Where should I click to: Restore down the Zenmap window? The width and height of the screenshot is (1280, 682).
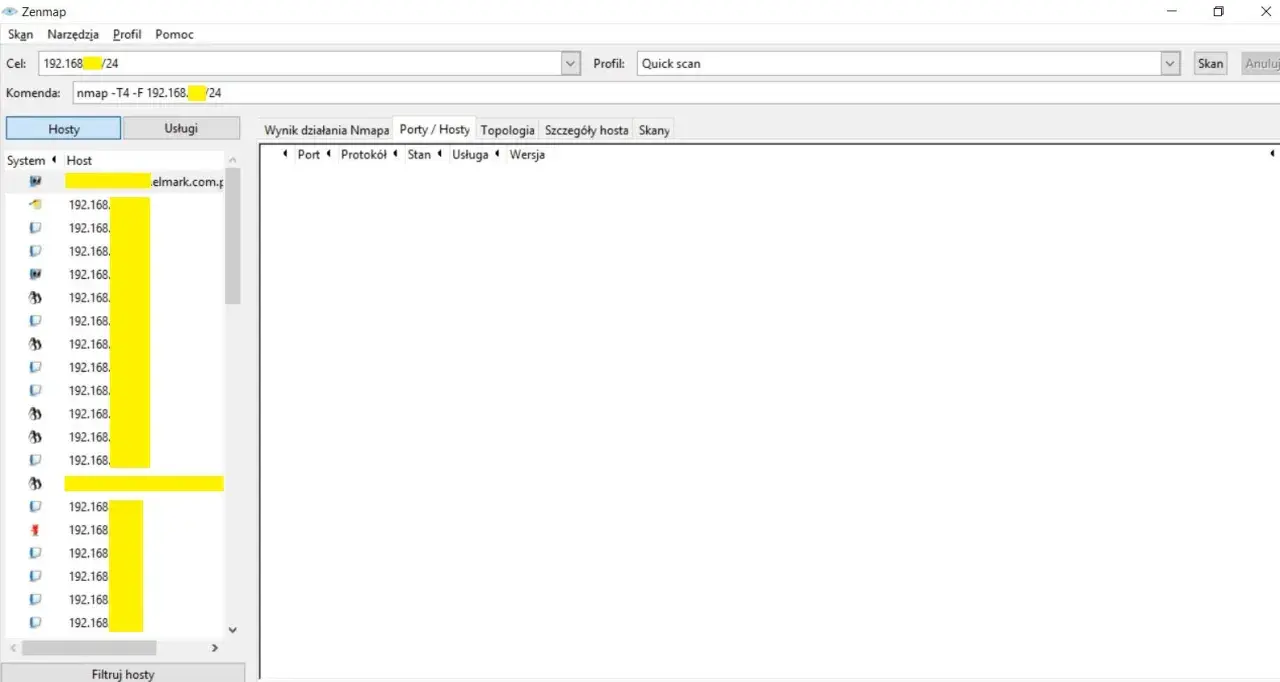(x=1218, y=11)
